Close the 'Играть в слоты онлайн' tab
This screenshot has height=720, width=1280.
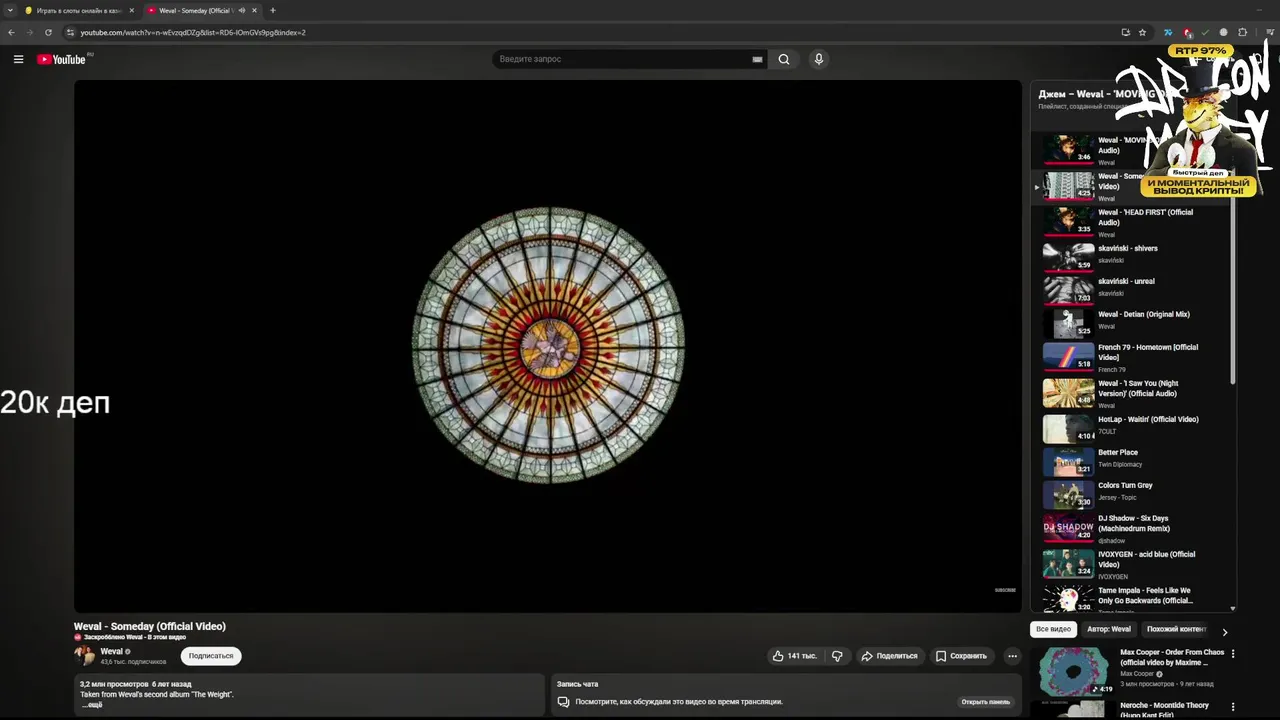131,10
